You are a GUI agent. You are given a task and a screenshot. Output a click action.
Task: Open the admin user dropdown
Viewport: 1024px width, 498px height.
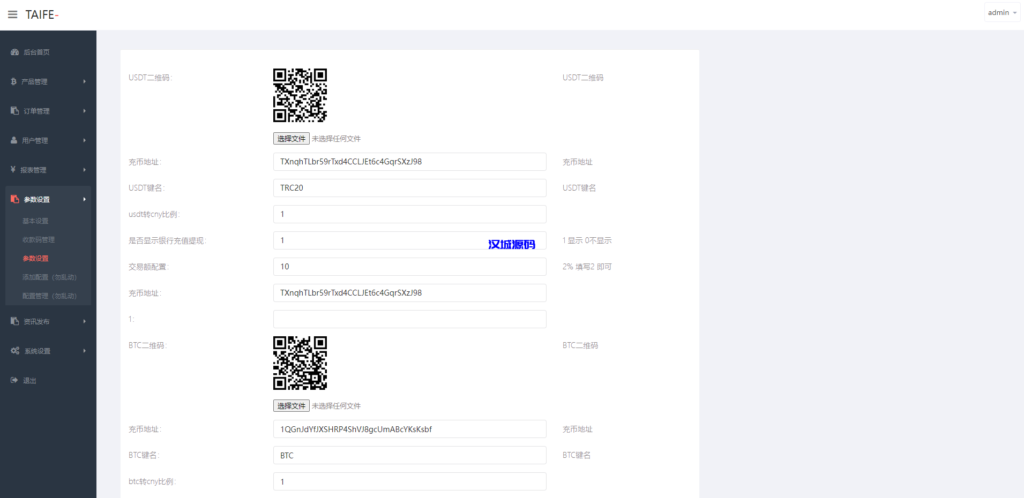click(999, 13)
